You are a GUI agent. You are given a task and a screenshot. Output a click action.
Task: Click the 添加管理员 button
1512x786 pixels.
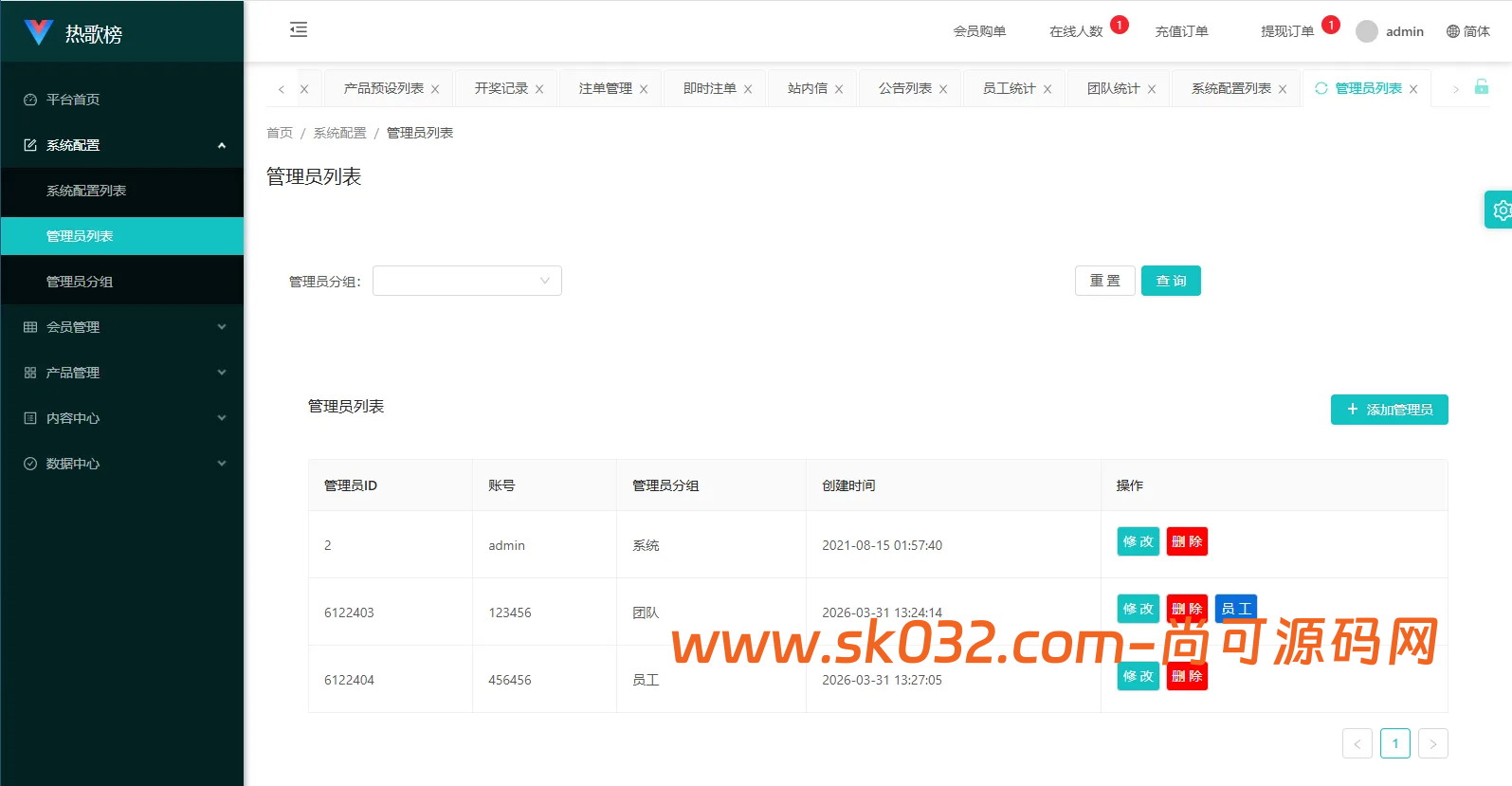pyautogui.click(x=1390, y=410)
